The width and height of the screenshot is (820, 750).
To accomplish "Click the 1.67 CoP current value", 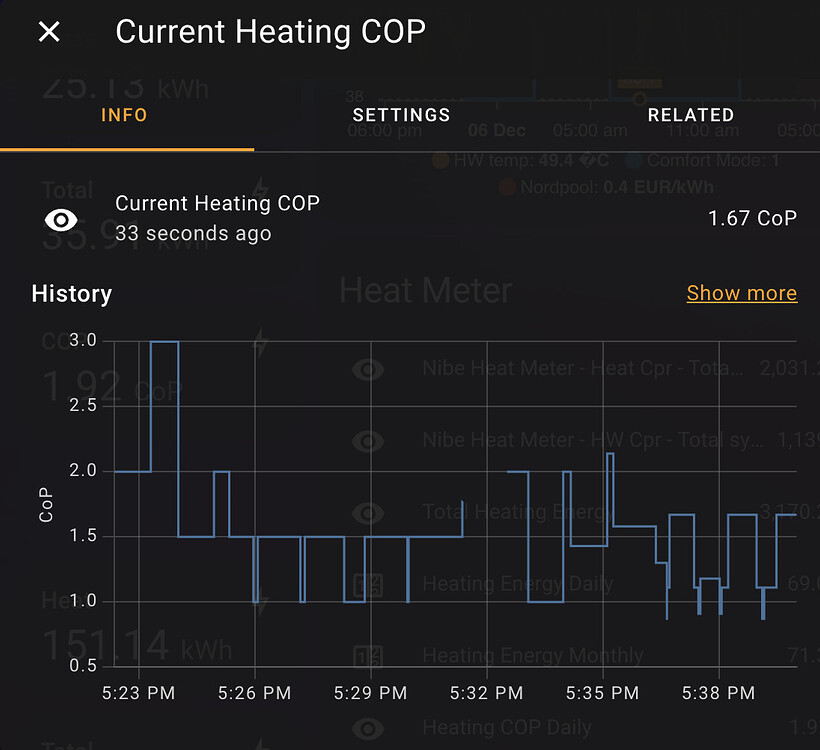I will [752, 218].
